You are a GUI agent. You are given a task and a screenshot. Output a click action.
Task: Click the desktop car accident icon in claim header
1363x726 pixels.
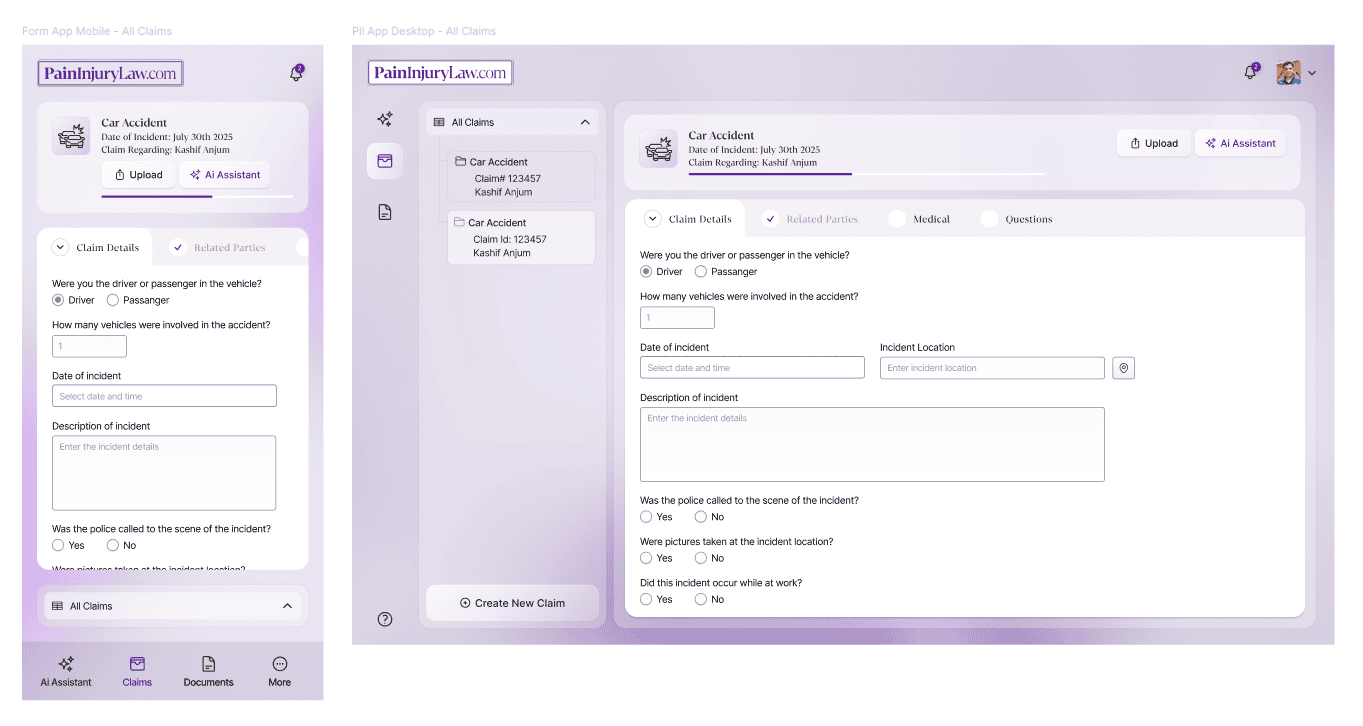click(x=658, y=149)
